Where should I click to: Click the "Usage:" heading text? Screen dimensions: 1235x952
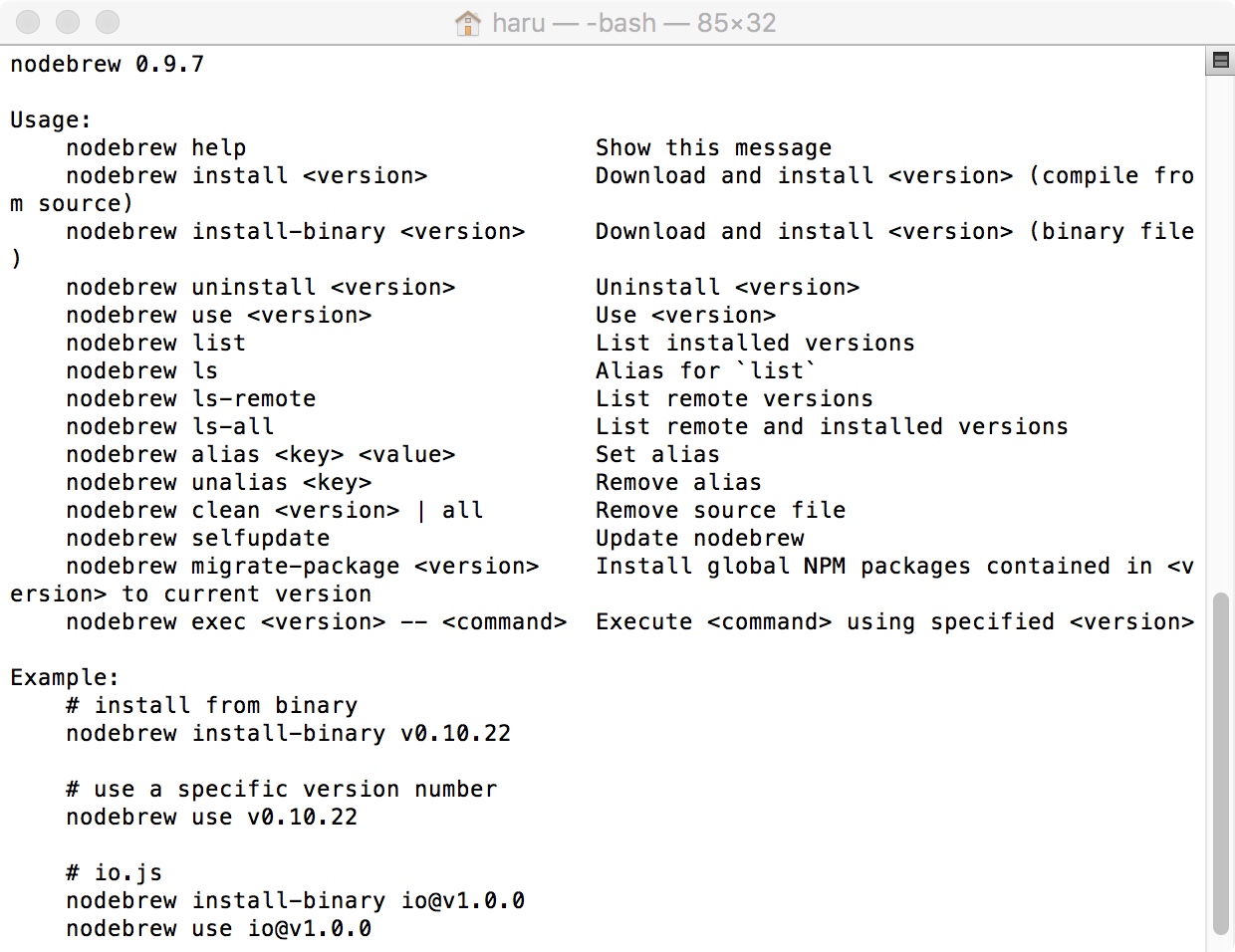tap(51, 120)
